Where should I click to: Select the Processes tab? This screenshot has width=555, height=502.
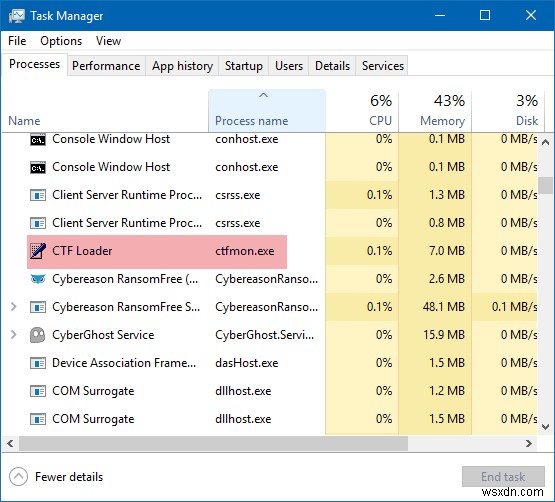[34, 64]
